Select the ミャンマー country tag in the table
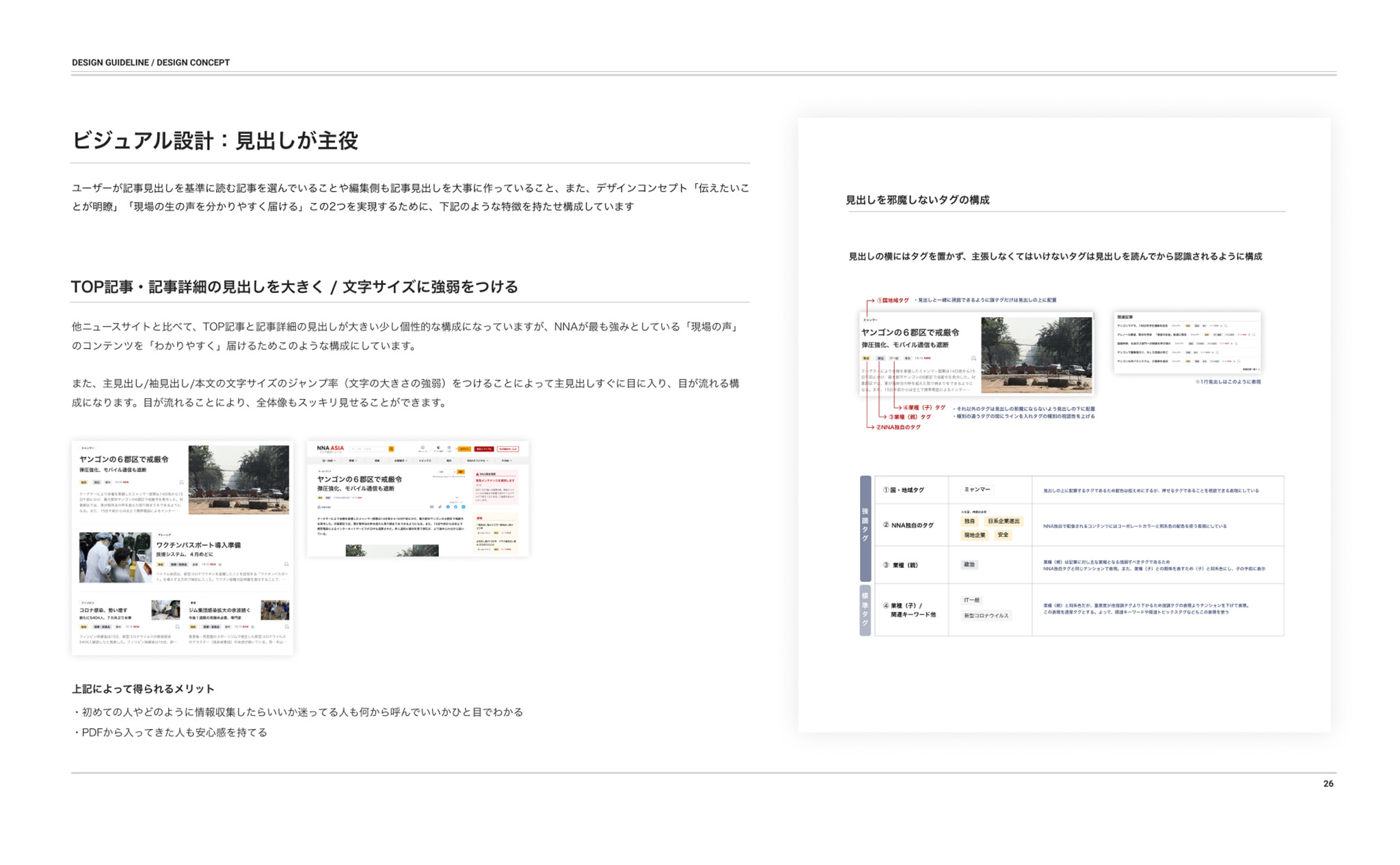This screenshot has width=1400, height=865. pos(976,489)
